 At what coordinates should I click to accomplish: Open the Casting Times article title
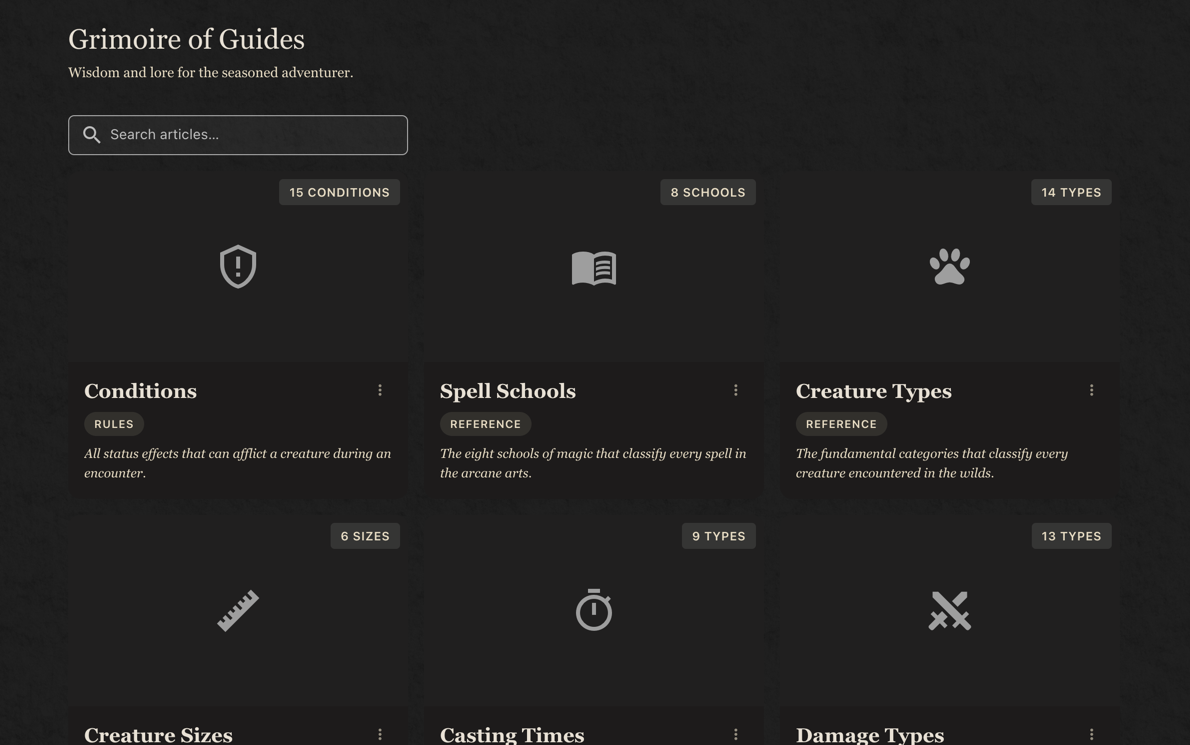[512, 734]
